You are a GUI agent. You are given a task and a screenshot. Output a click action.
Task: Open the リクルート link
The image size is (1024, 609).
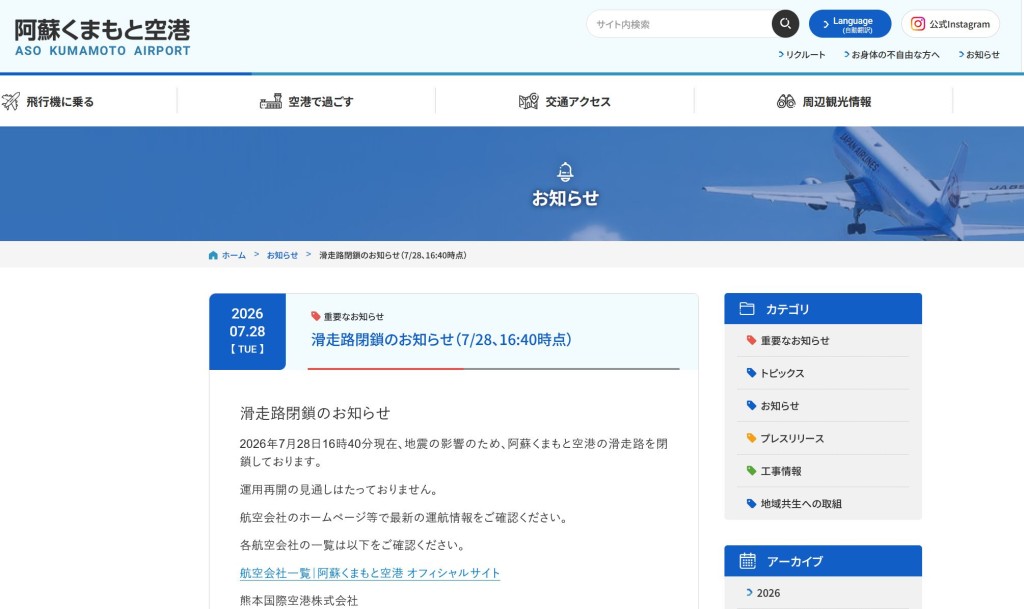click(802, 55)
